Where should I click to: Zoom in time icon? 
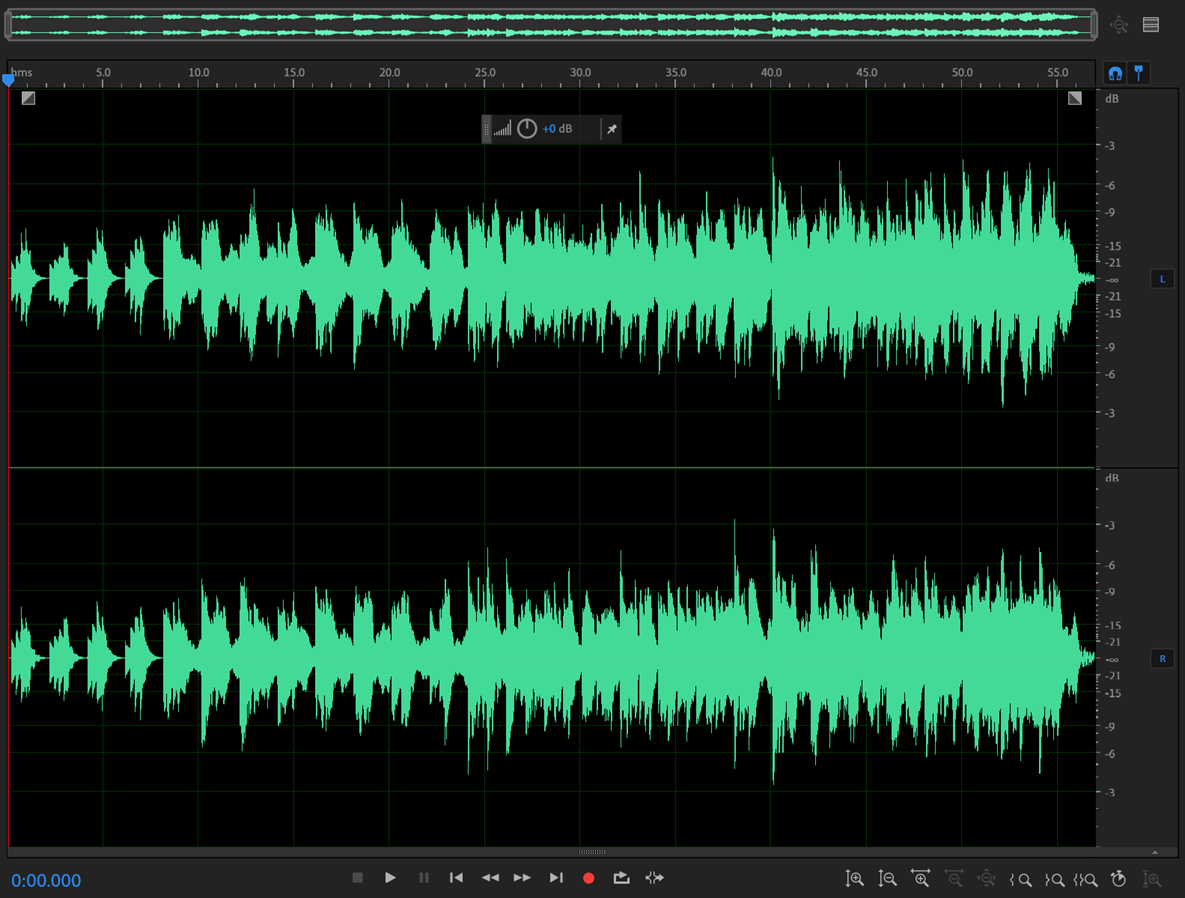pos(920,879)
